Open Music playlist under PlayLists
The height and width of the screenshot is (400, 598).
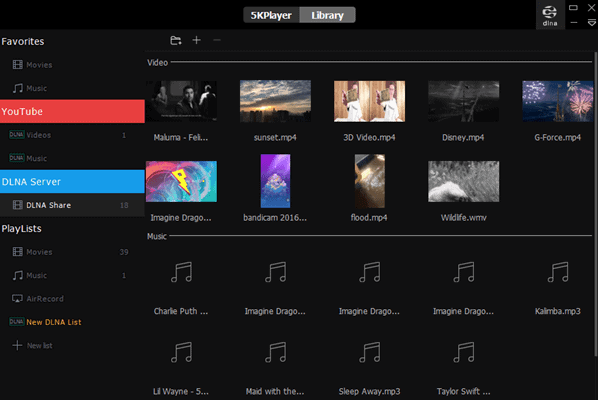(x=72, y=275)
